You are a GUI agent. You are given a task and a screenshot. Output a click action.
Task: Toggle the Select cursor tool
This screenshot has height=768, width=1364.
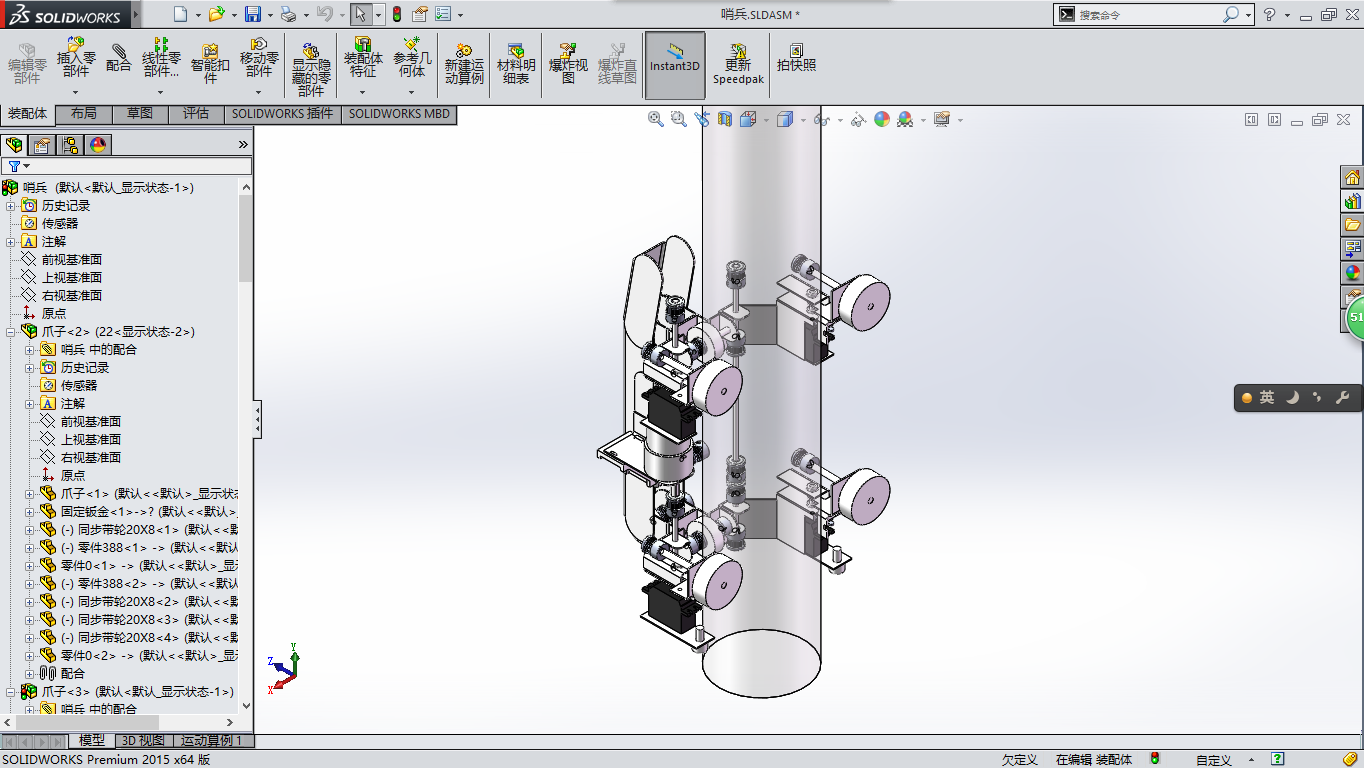click(361, 14)
